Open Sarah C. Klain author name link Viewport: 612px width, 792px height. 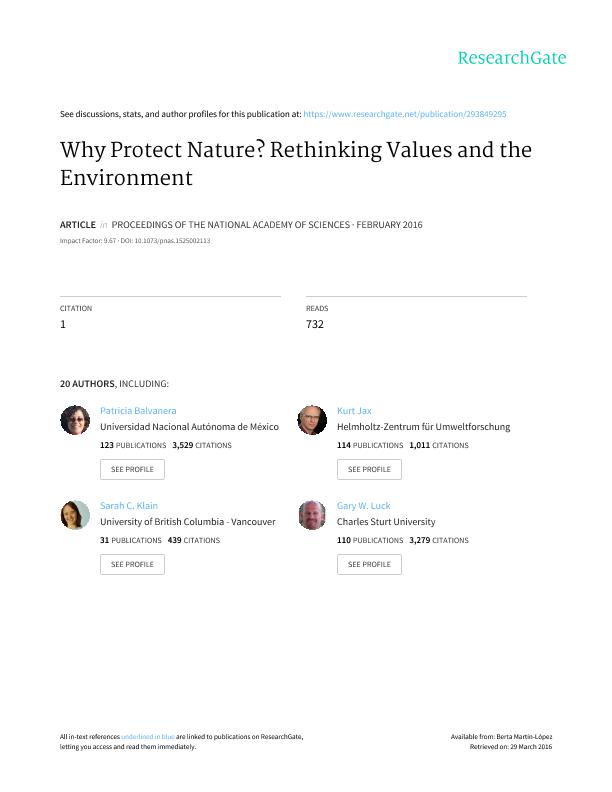click(x=129, y=506)
